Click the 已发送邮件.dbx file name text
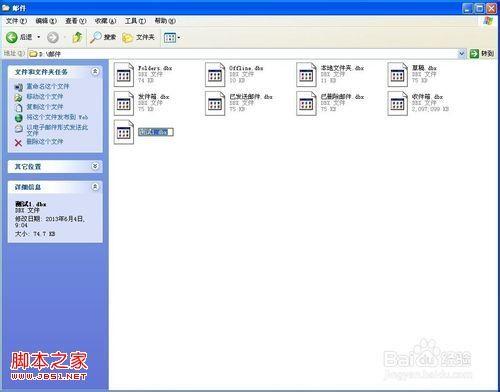Screen dimensions: 500x392 [x=251, y=97]
